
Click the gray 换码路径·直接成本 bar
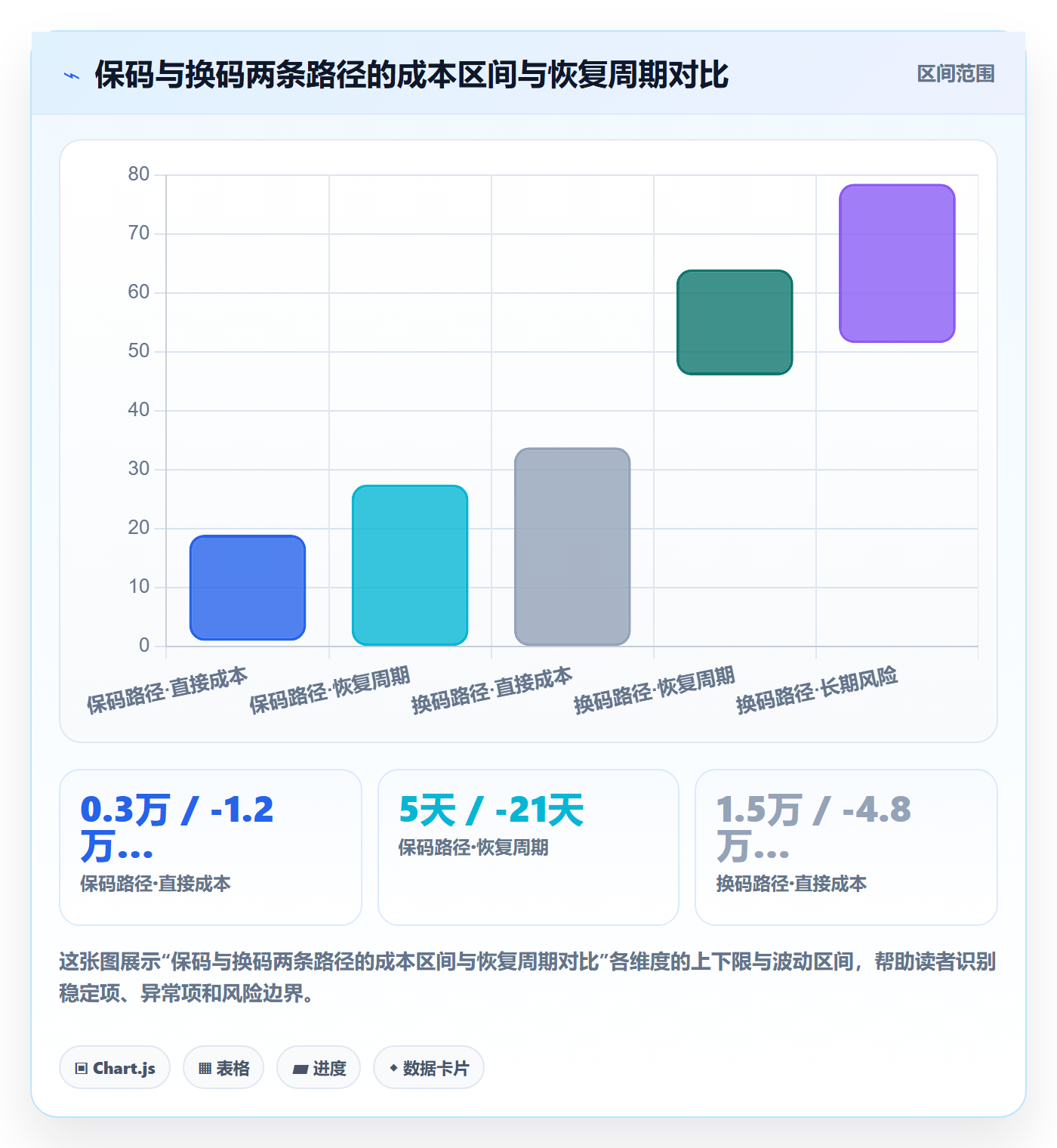coord(572,547)
